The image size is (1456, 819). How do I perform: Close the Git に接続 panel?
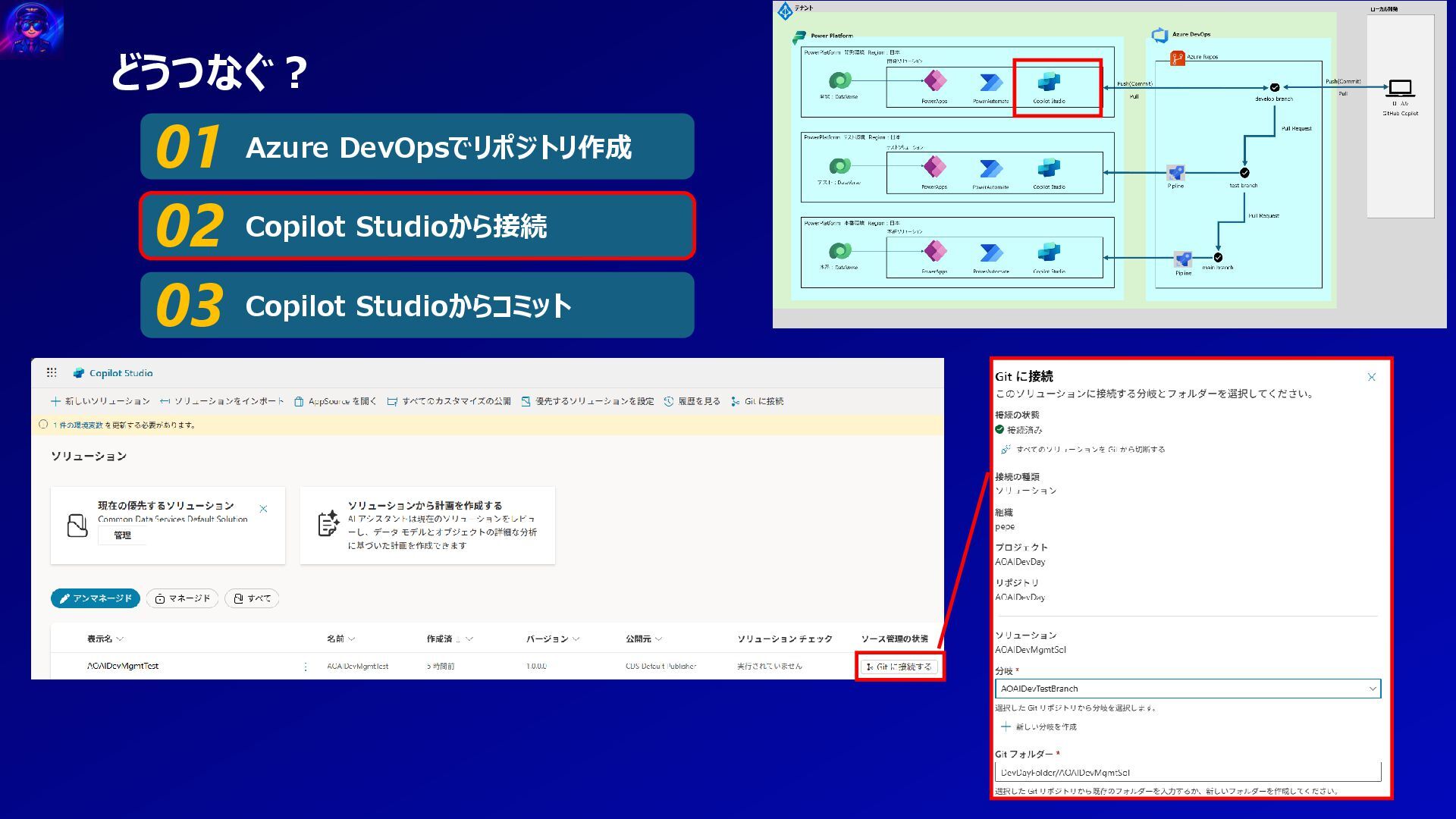(x=1371, y=377)
